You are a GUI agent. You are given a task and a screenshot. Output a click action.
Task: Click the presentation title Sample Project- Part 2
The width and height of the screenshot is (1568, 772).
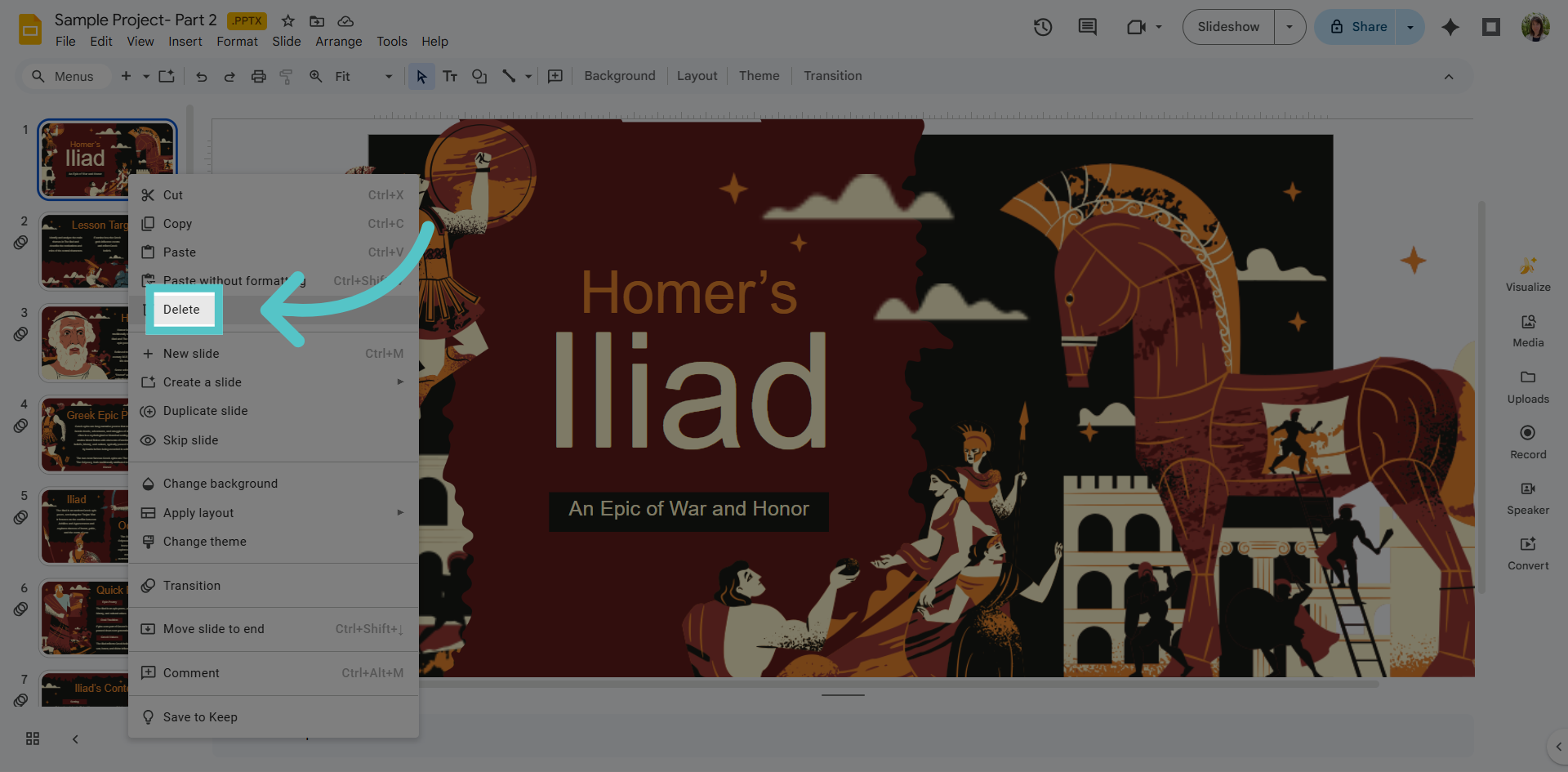point(136,20)
